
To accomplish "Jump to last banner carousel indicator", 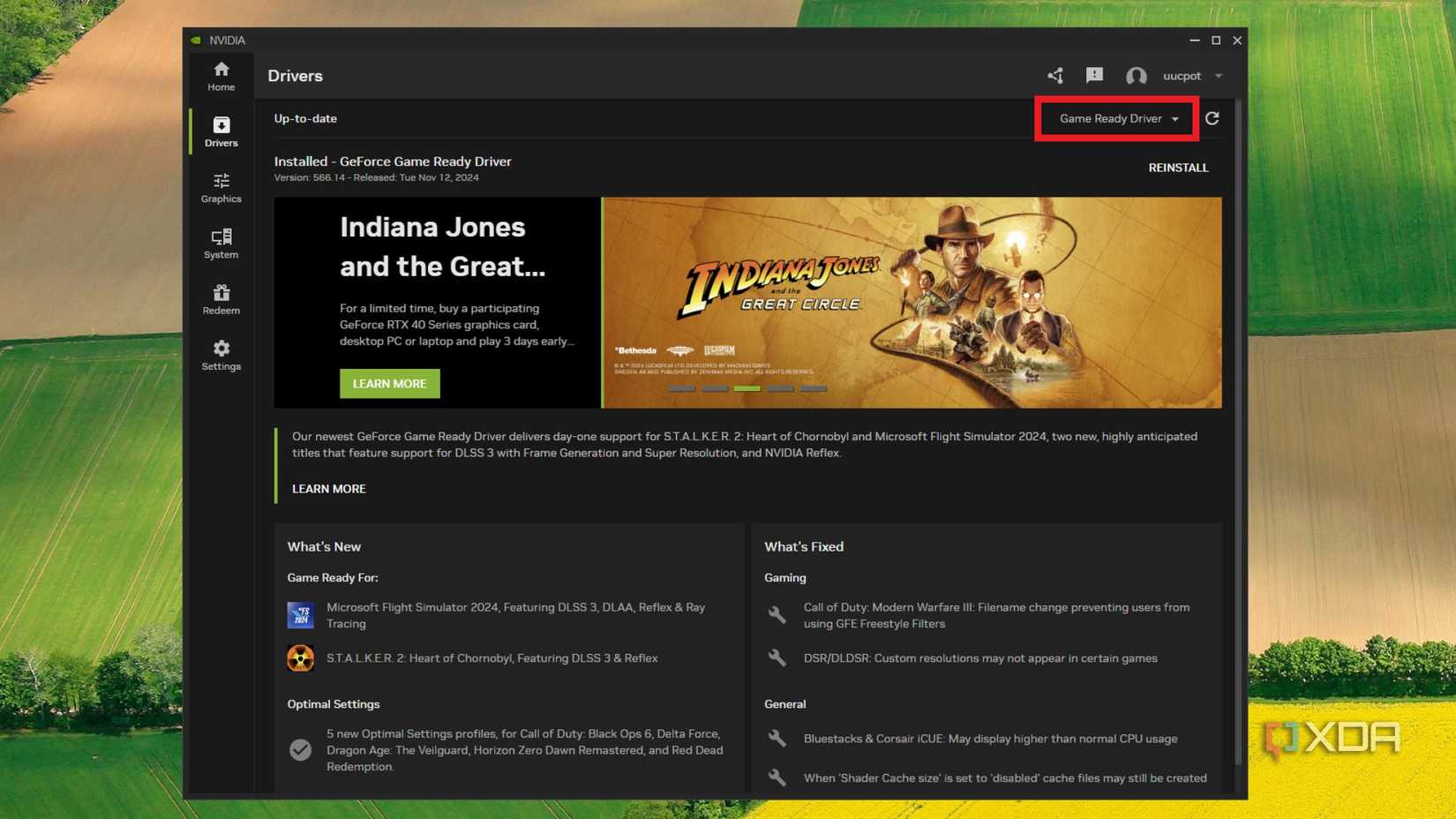I will [813, 388].
